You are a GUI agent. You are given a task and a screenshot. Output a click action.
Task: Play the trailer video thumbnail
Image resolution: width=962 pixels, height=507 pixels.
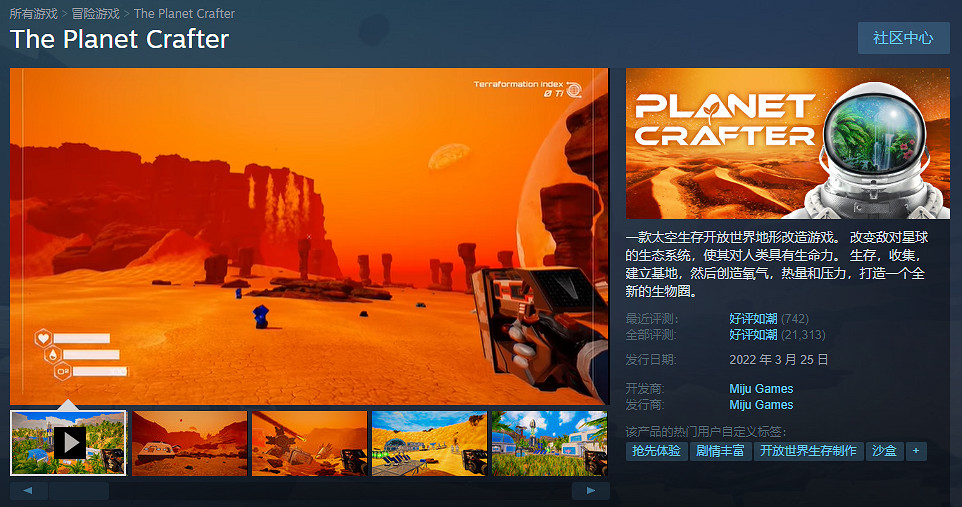click(68, 443)
